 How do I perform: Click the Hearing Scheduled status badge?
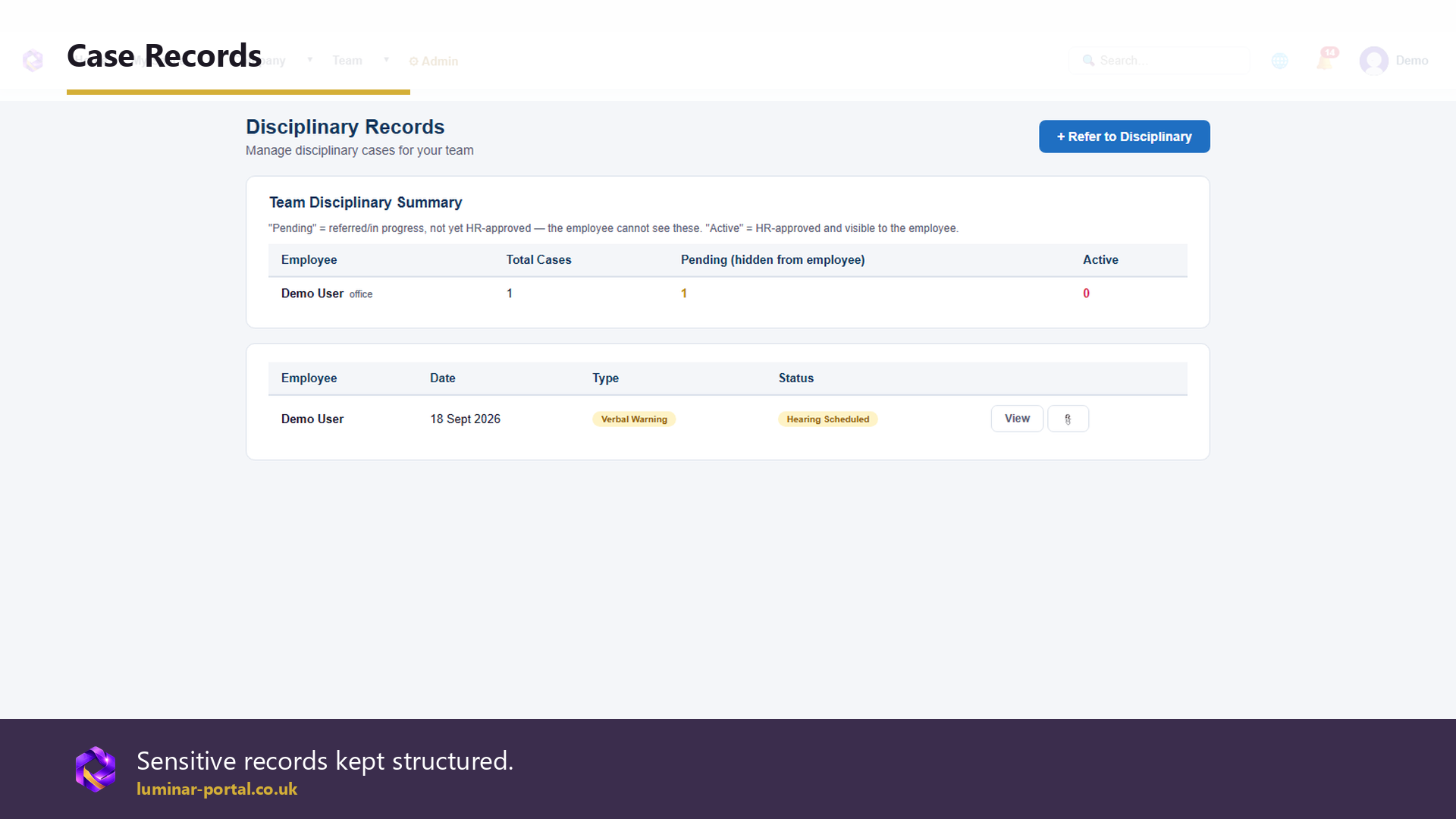[x=827, y=419]
